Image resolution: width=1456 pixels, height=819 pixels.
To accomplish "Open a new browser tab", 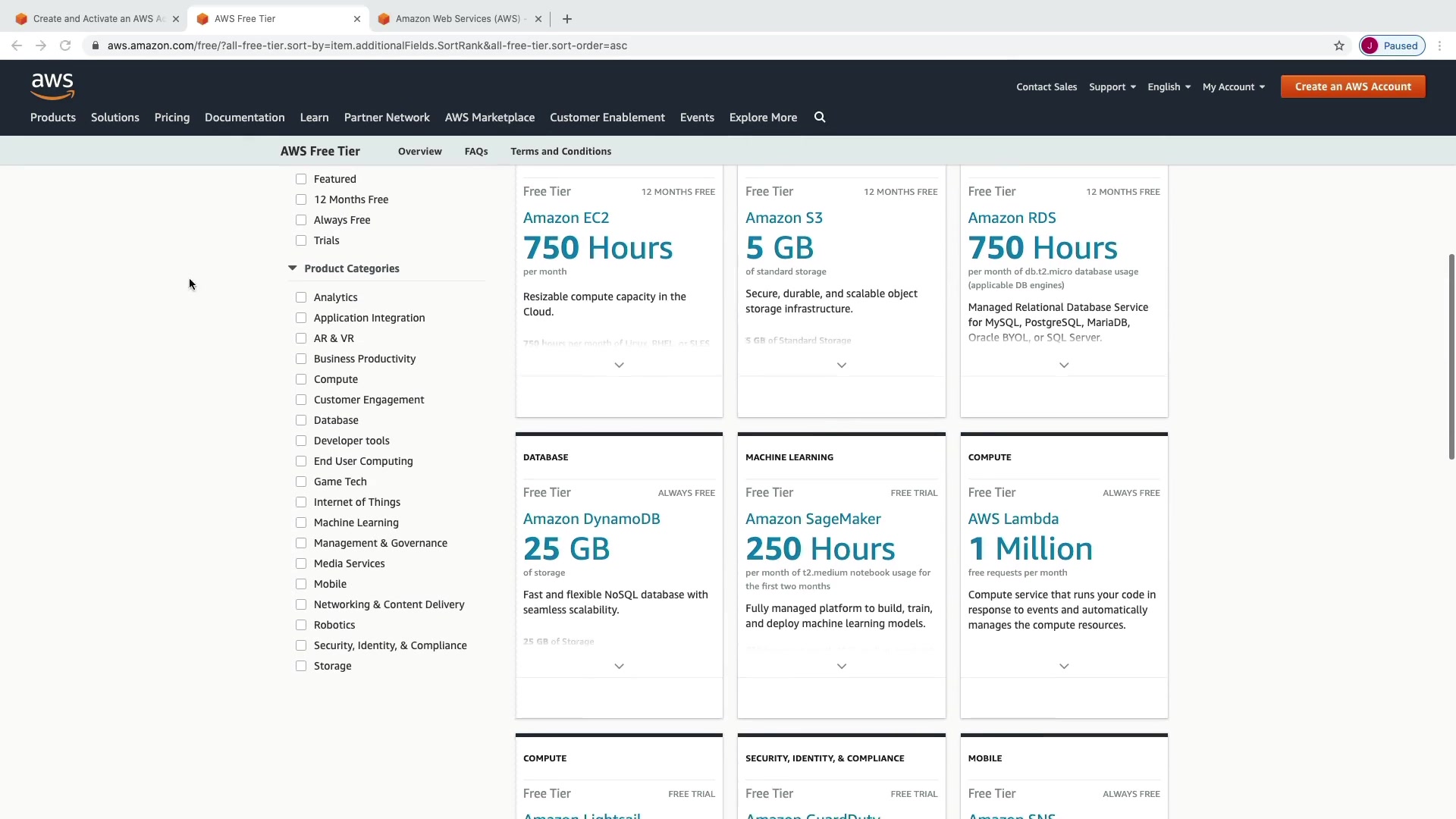I will click(567, 19).
